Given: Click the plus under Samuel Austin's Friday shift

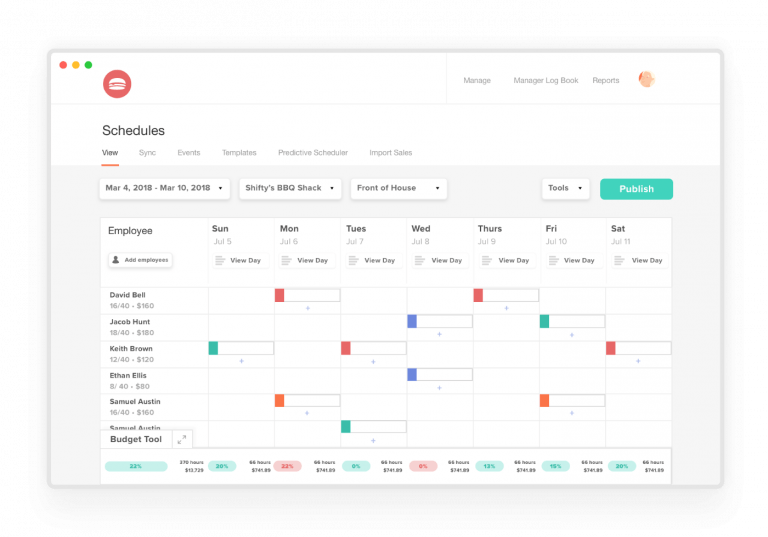Looking at the screenshot, I should pyautogui.click(x=572, y=413).
